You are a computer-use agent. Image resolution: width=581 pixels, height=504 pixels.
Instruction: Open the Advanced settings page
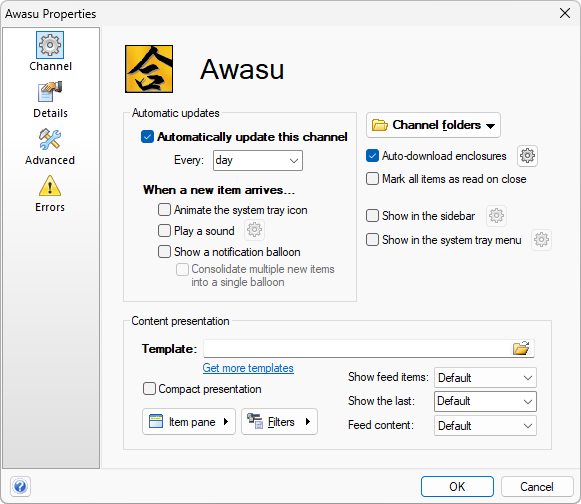[50, 147]
